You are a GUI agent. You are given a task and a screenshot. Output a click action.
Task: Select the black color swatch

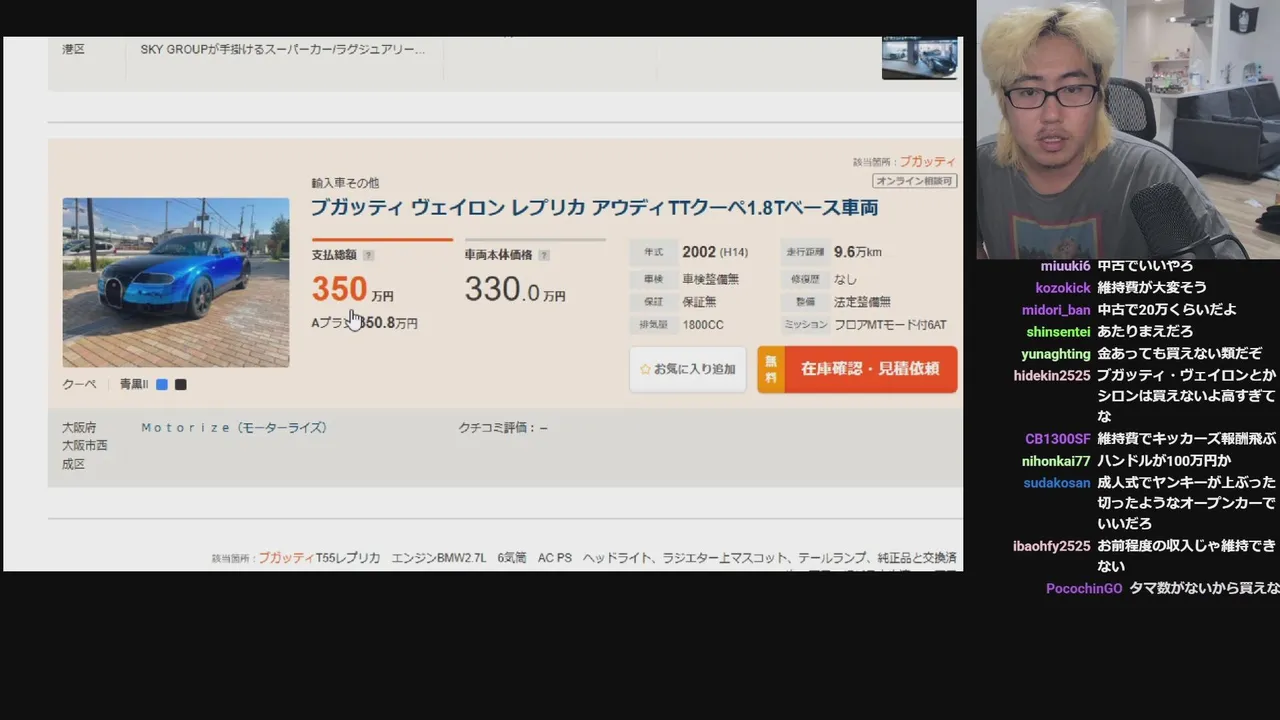click(181, 384)
